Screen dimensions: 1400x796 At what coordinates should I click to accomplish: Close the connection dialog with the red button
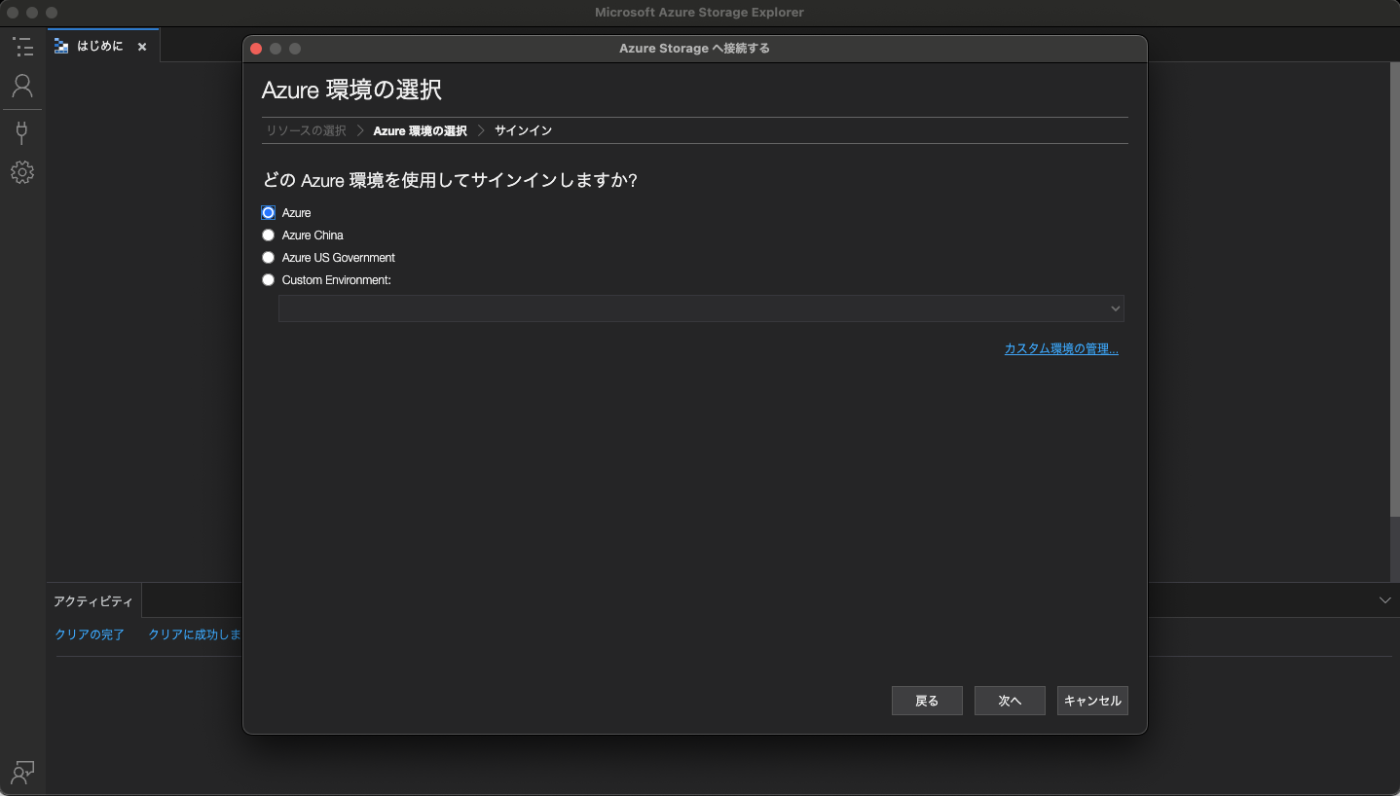pyautogui.click(x=256, y=49)
